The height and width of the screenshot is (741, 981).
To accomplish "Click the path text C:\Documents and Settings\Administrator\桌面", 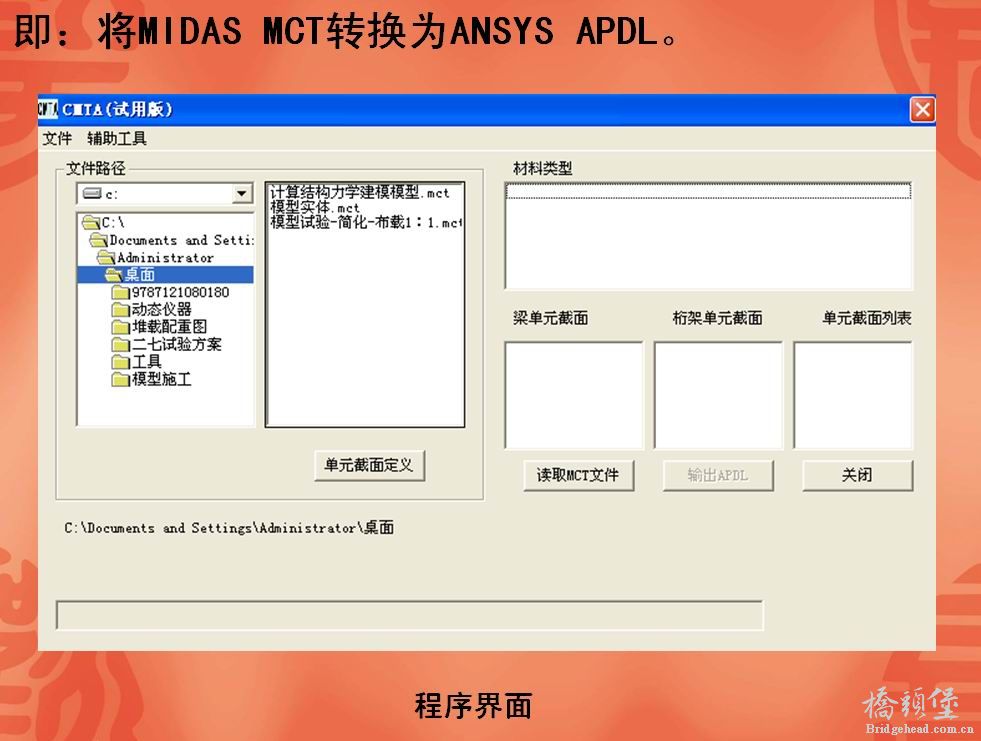I will coord(229,528).
